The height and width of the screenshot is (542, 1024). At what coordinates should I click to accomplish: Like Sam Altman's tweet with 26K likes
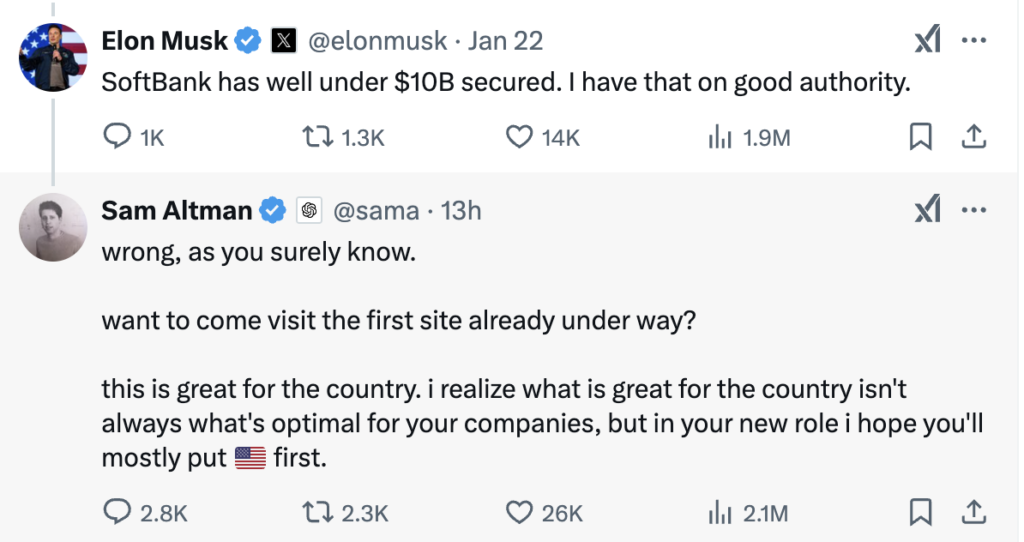click(x=519, y=513)
